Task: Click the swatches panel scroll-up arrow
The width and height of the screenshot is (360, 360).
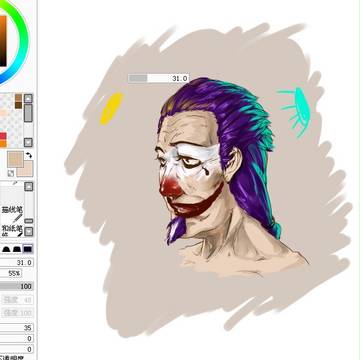Action: (28, 98)
